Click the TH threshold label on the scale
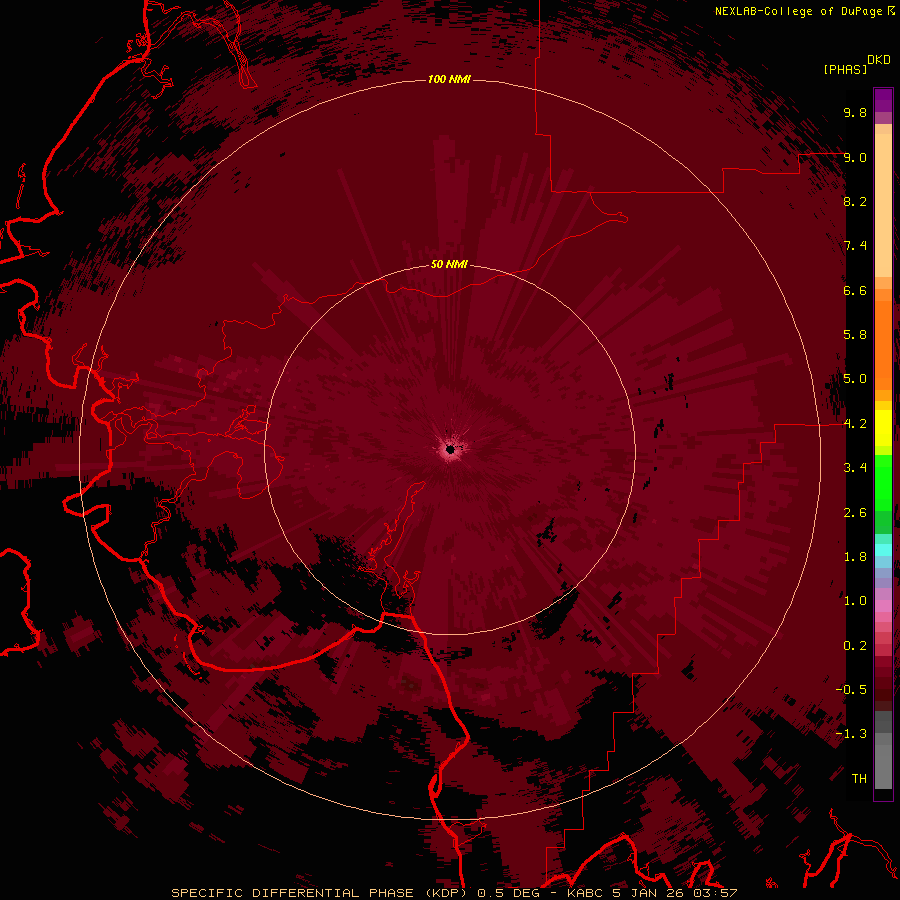900x900 pixels. (x=859, y=779)
